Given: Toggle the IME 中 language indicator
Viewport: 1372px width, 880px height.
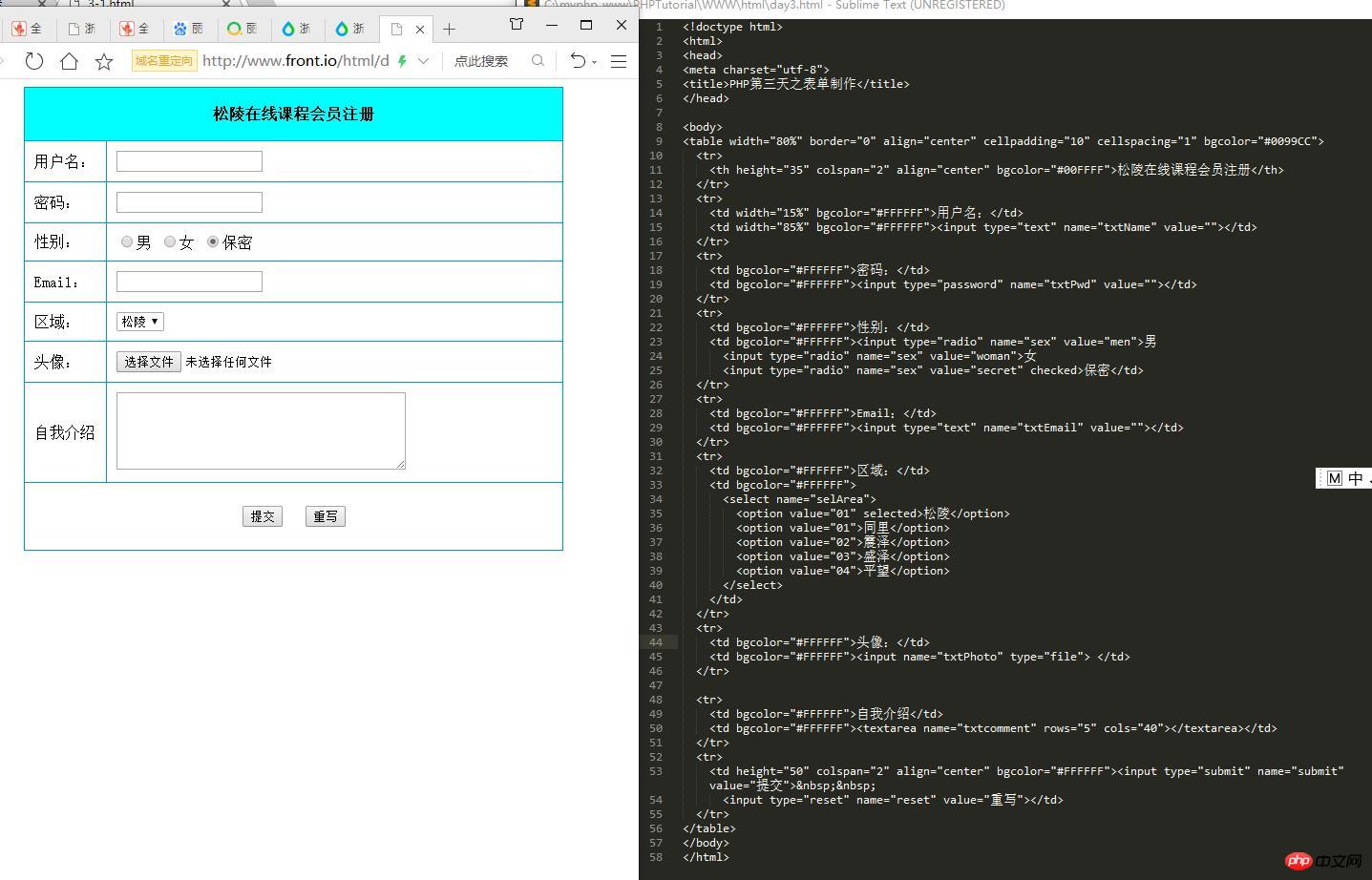Looking at the screenshot, I should [x=1356, y=478].
